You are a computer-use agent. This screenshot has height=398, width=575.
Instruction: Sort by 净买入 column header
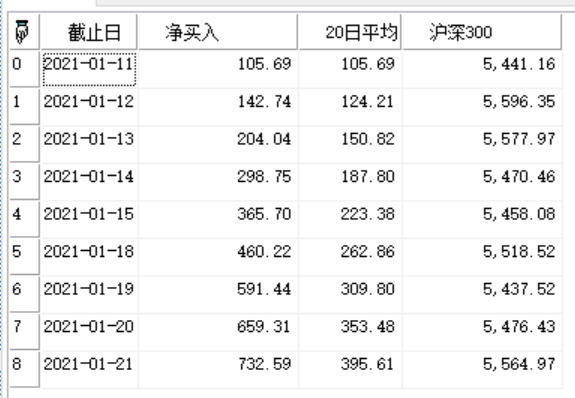click(x=218, y=32)
